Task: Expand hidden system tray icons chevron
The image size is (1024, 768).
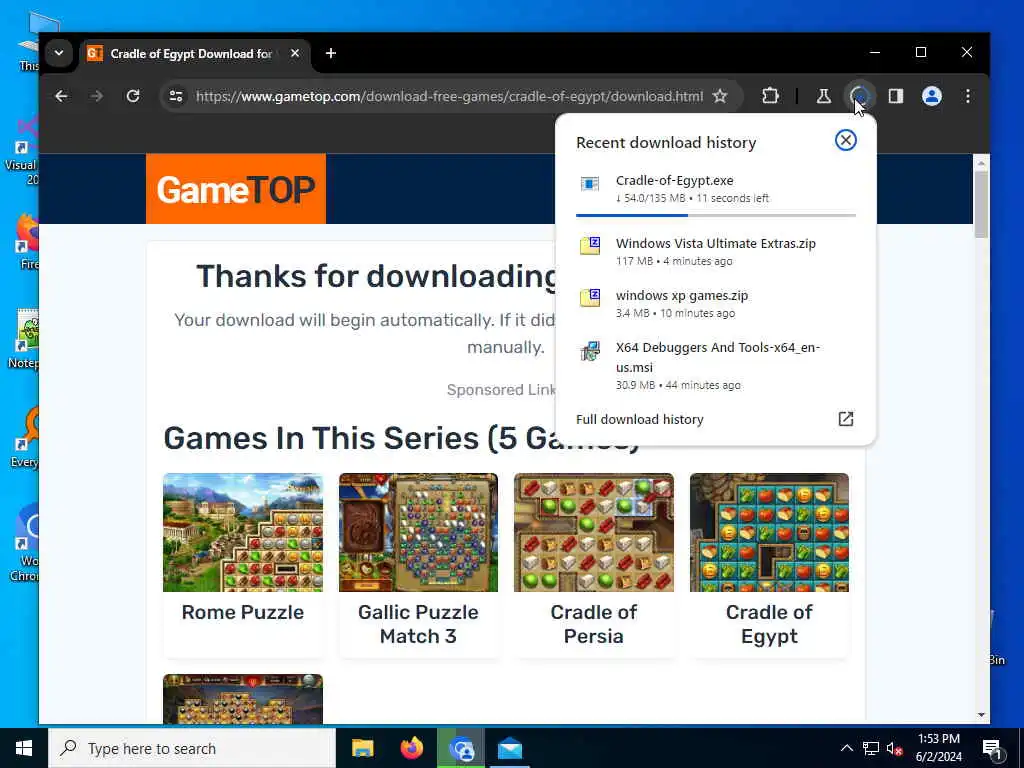Action: [x=846, y=748]
